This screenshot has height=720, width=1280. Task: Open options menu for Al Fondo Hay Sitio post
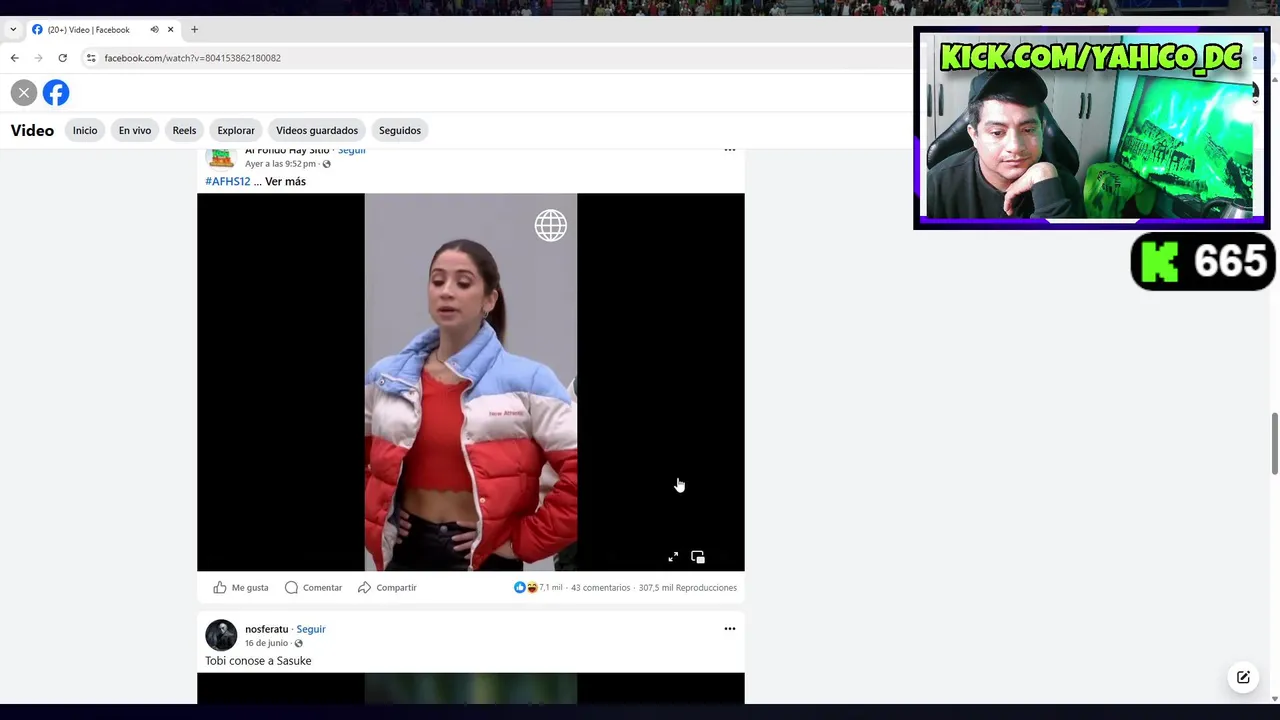[730, 151]
